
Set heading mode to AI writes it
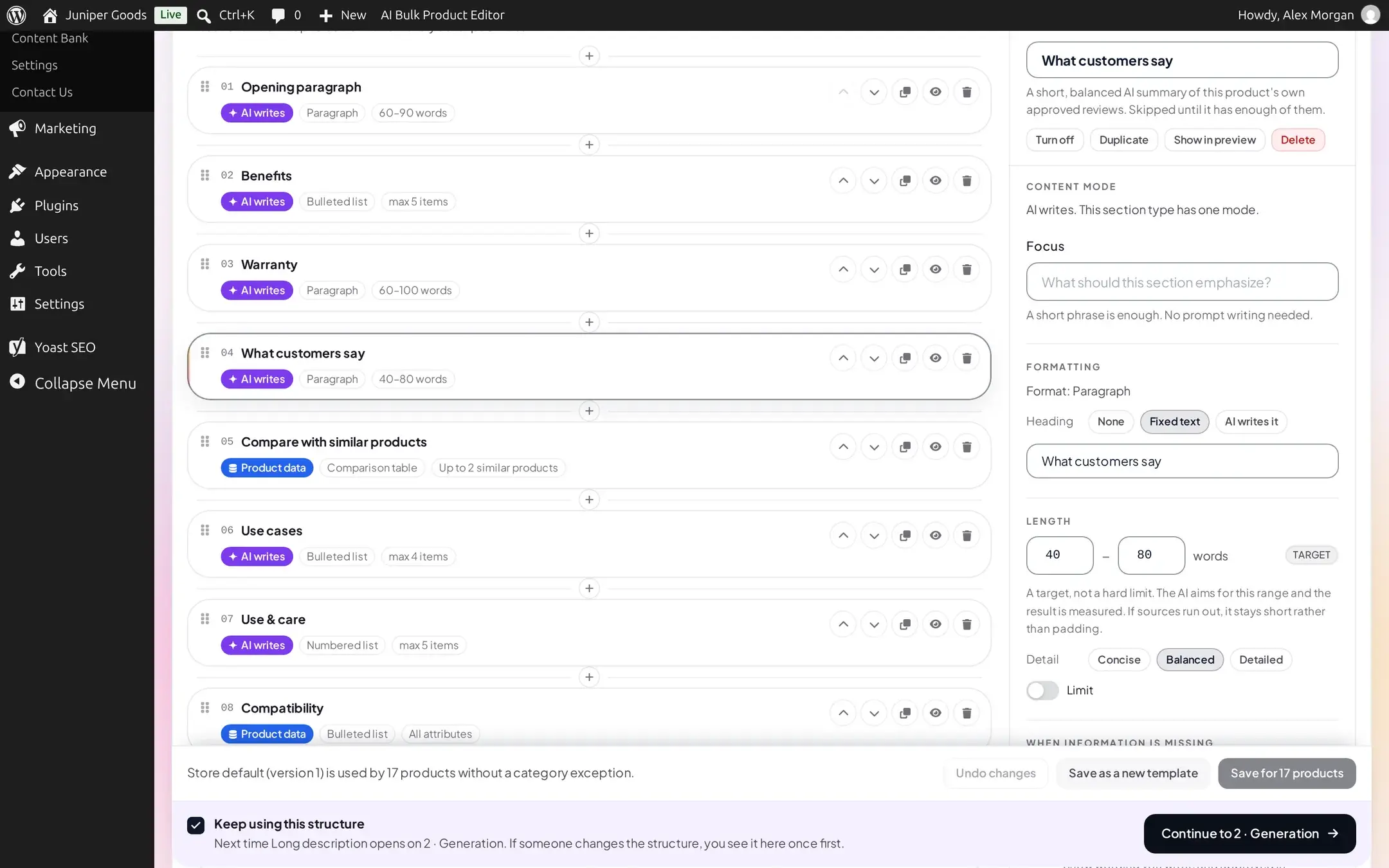[x=1251, y=422]
